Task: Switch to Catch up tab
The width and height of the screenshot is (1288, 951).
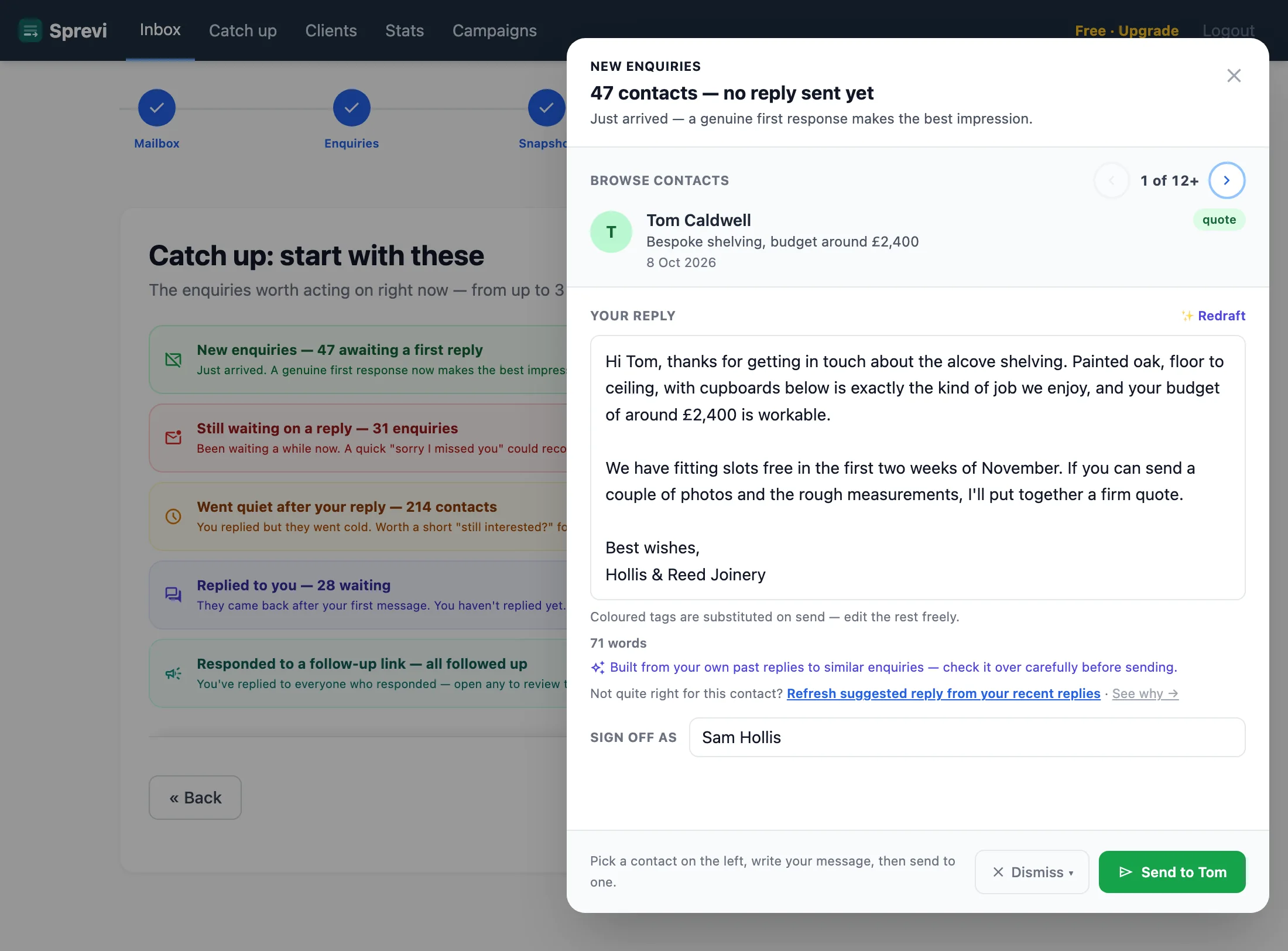Action: tap(243, 30)
